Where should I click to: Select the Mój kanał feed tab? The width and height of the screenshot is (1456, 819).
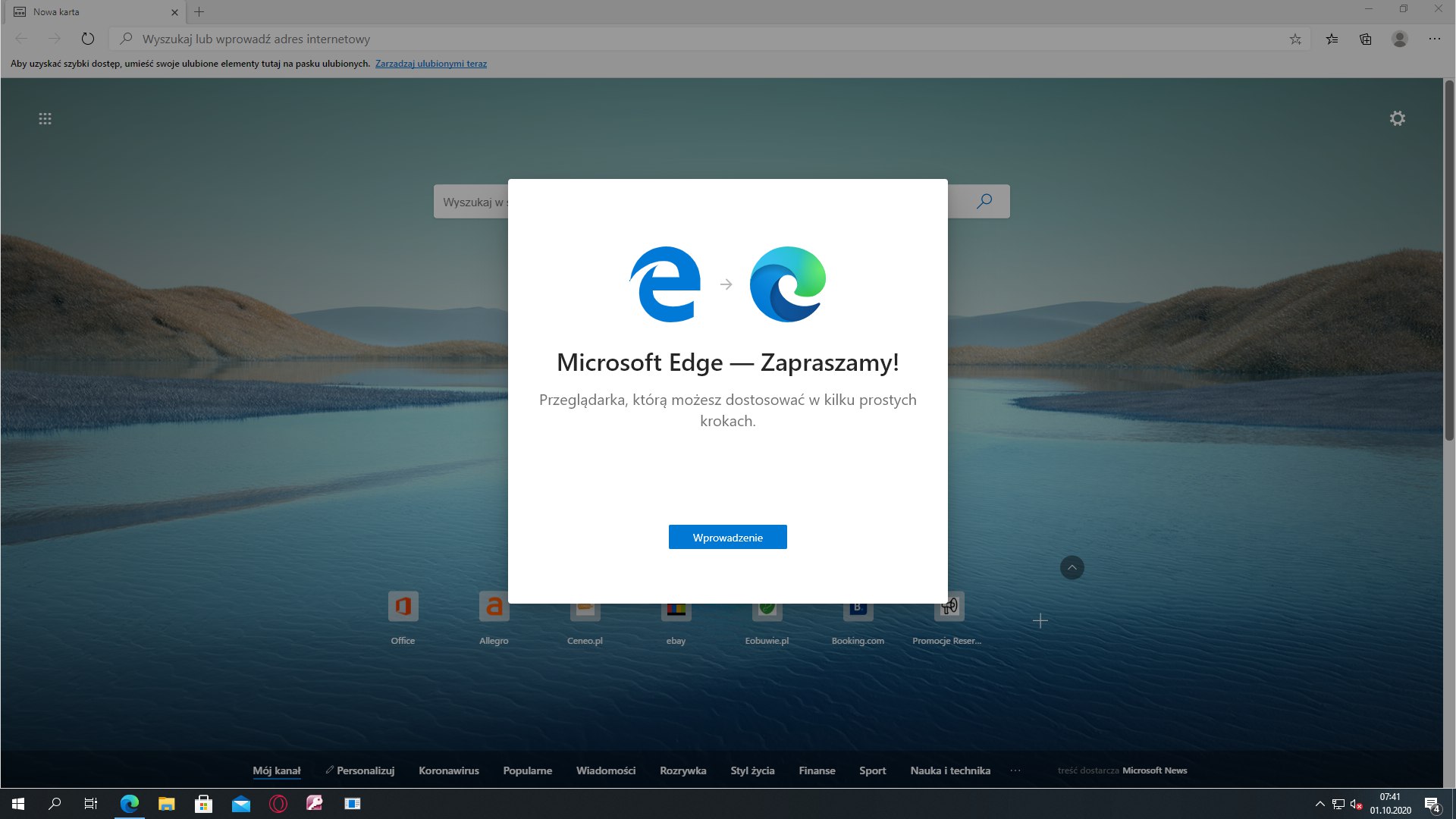pyautogui.click(x=277, y=770)
